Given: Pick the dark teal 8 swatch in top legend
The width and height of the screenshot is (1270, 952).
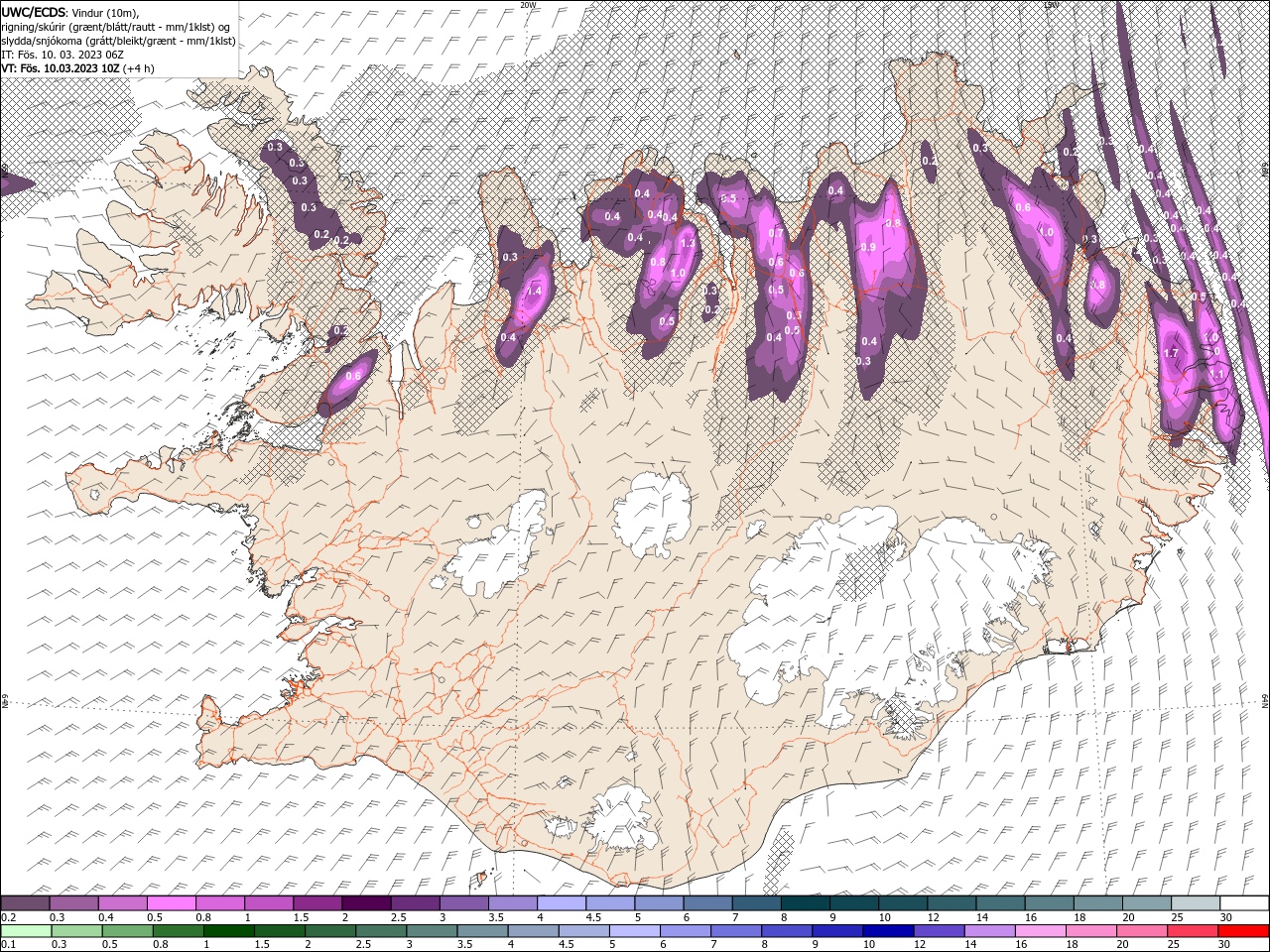Looking at the screenshot, I should [x=805, y=903].
